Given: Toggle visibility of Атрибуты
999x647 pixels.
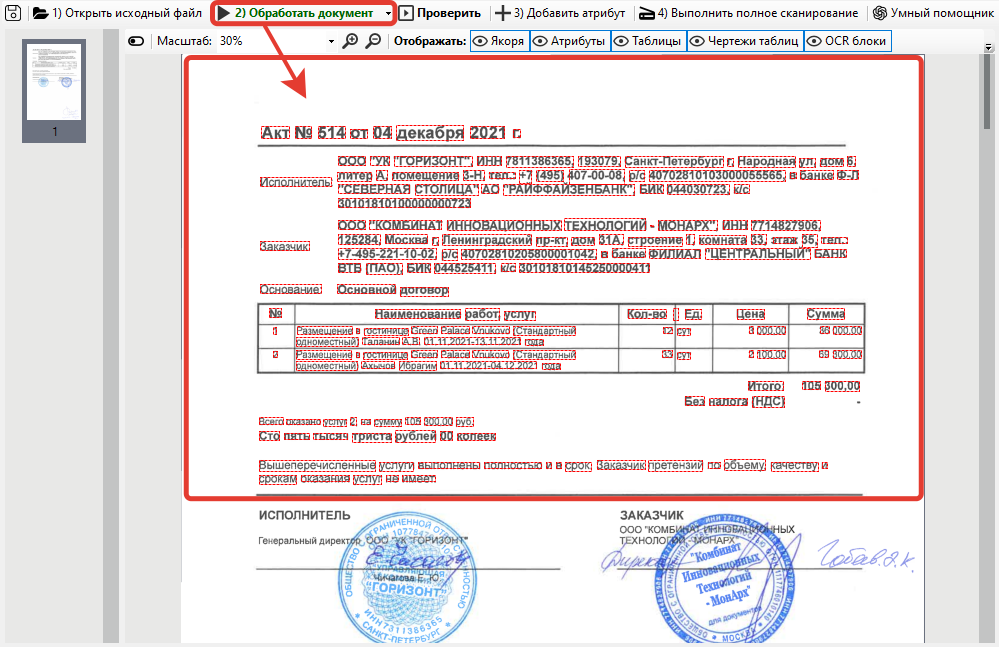Looking at the screenshot, I should tap(570, 41).
